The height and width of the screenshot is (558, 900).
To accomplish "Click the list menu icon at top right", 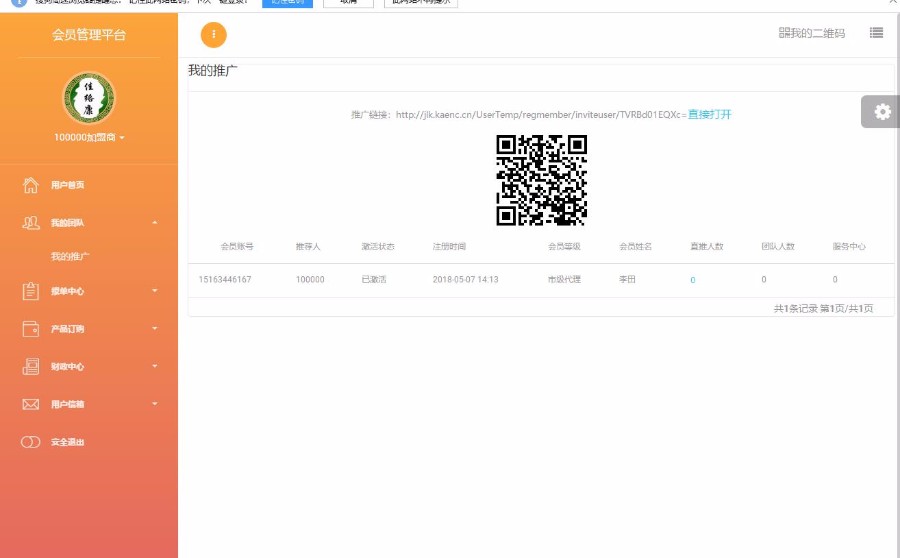I will click(x=876, y=33).
